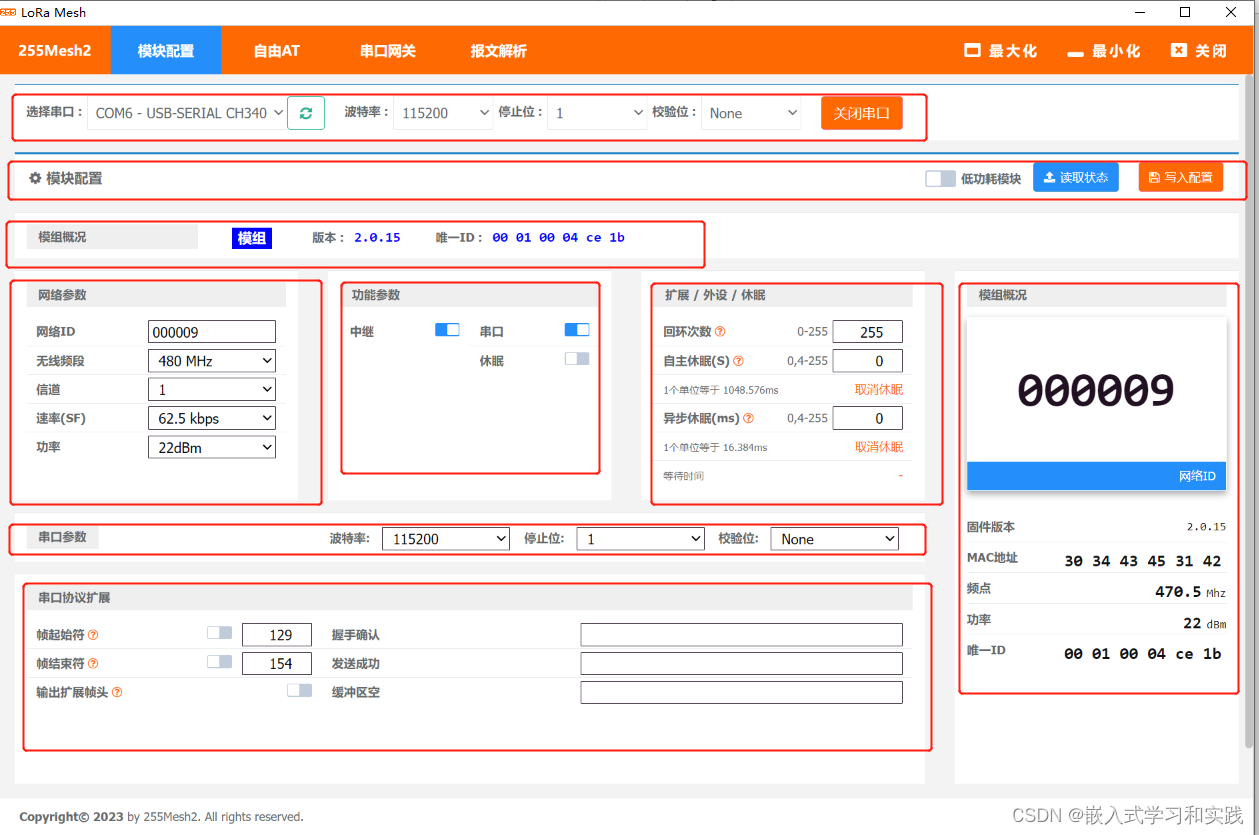This screenshot has width=1259, height=835.
Task: Click help icon beside 输出扩展帧头
Action: (117, 691)
